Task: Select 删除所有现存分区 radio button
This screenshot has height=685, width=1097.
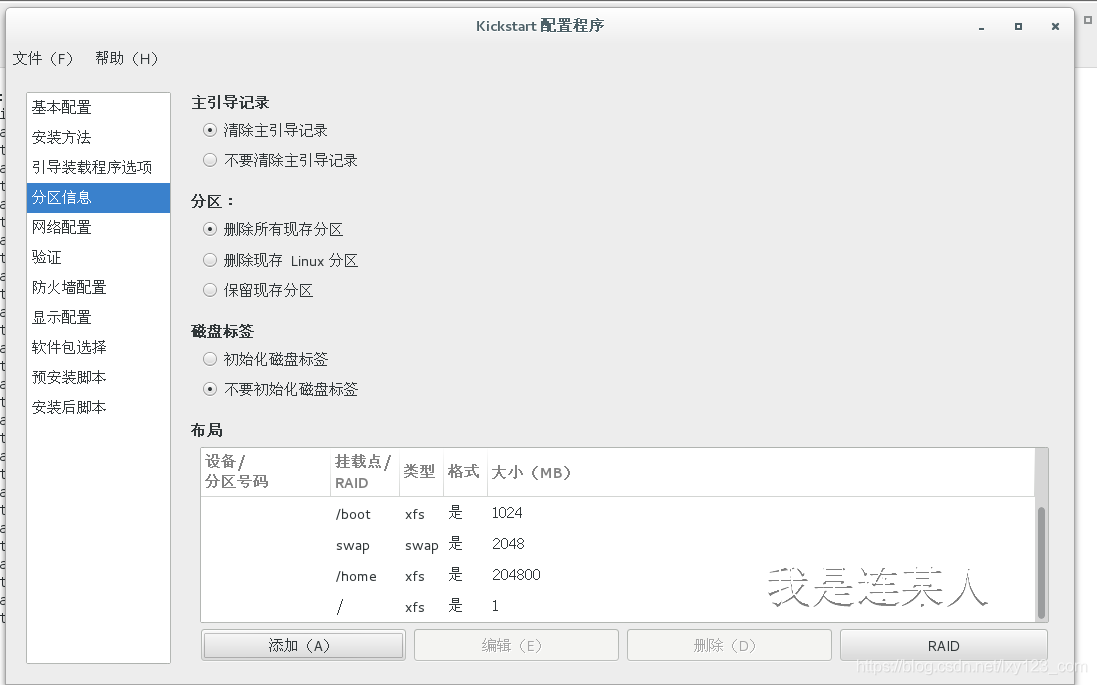Action: point(210,229)
